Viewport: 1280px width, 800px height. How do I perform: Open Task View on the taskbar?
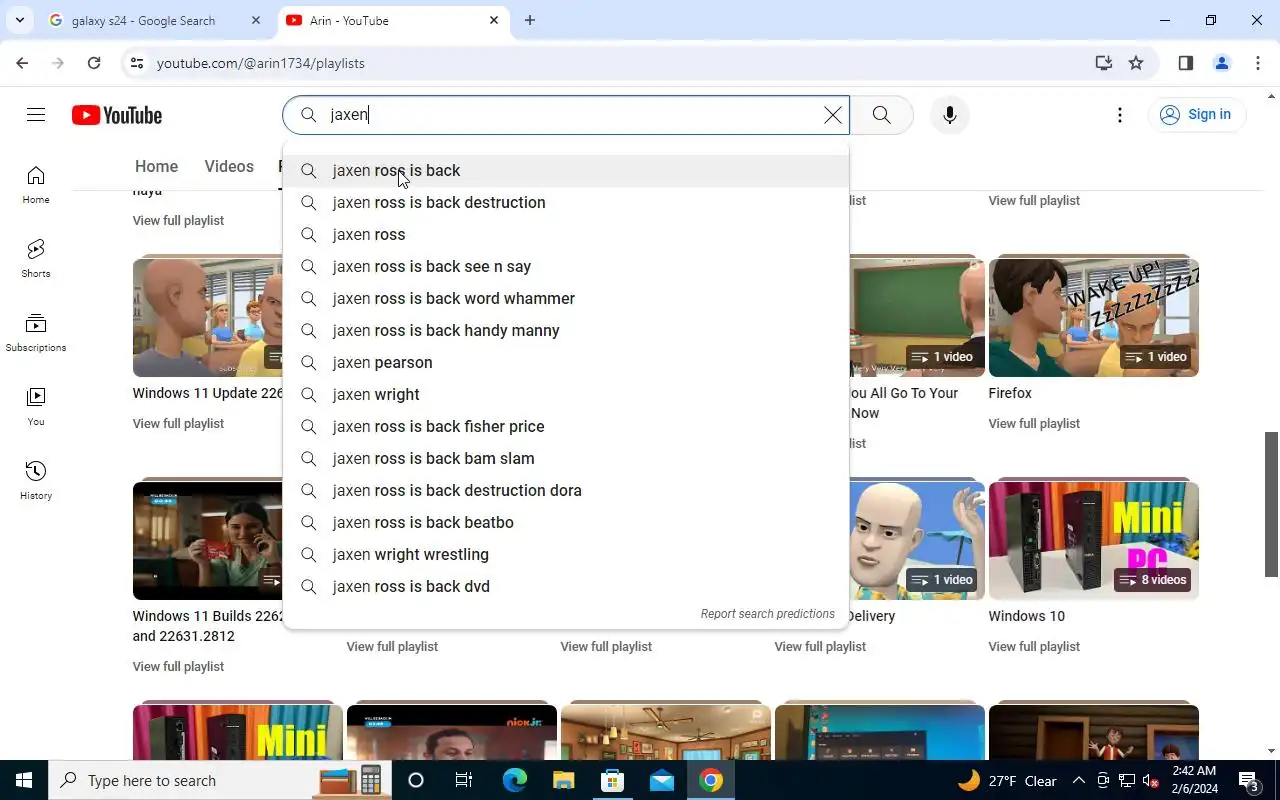pyautogui.click(x=464, y=780)
